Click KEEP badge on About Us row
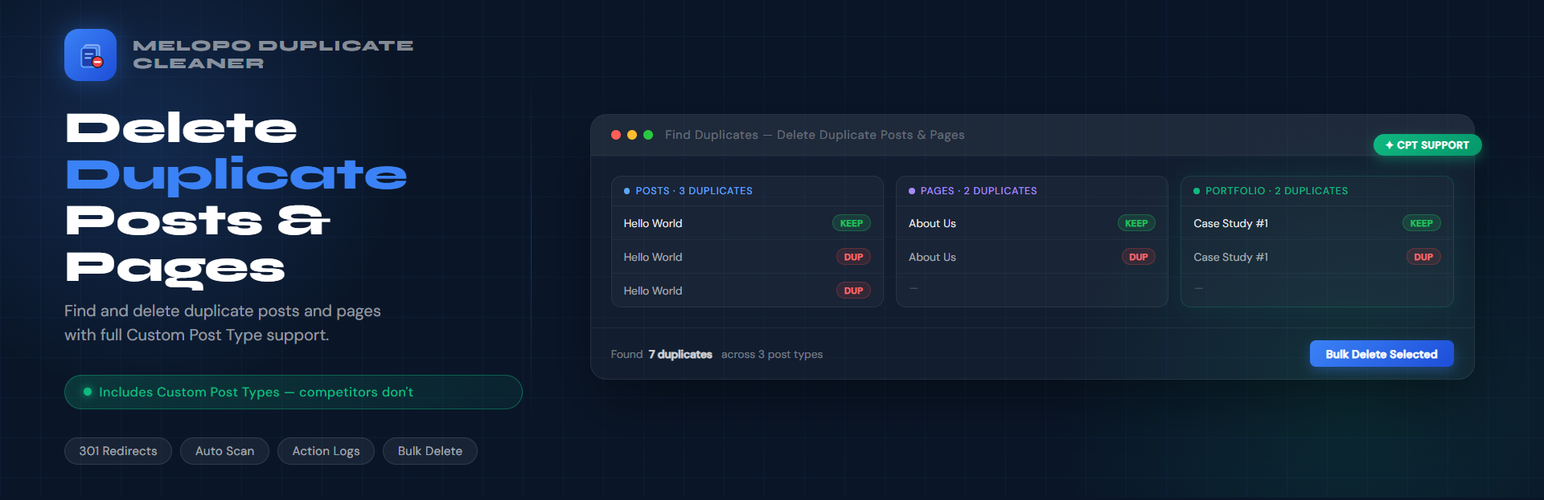This screenshot has width=1544, height=500. pos(1136,223)
